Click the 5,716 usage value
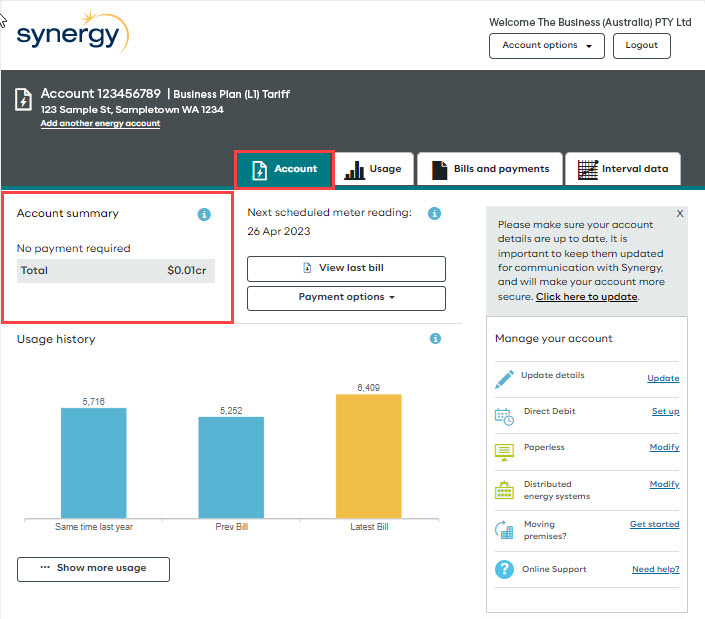This screenshot has width=705, height=619. 94,401
